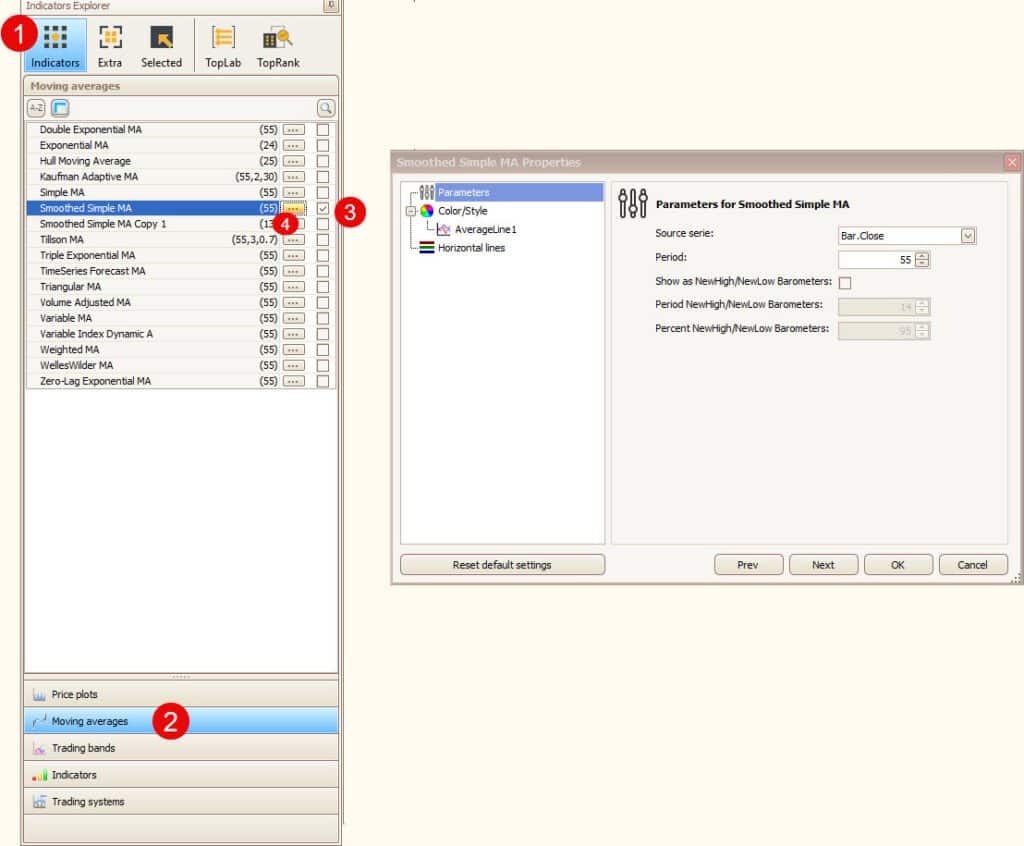Click Reset default settings button

click(x=502, y=565)
